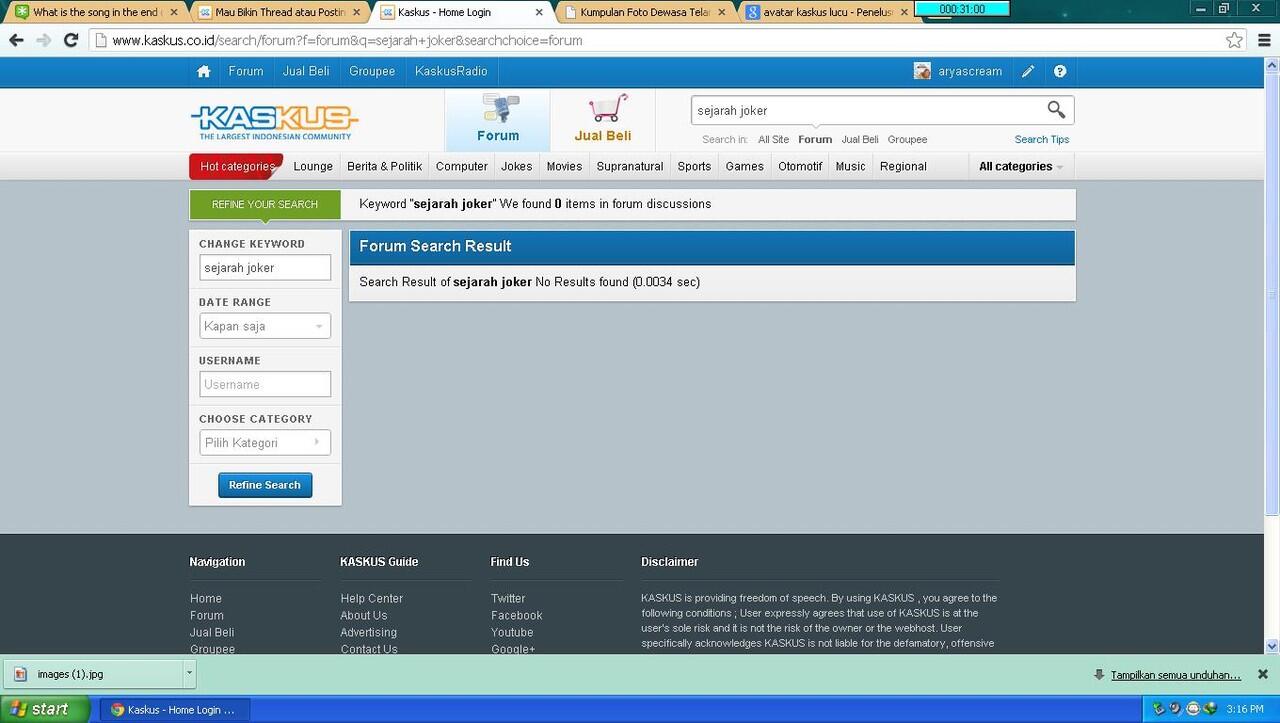The height and width of the screenshot is (723, 1280).
Task: Close the downloads bar
Action: click(1263, 675)
